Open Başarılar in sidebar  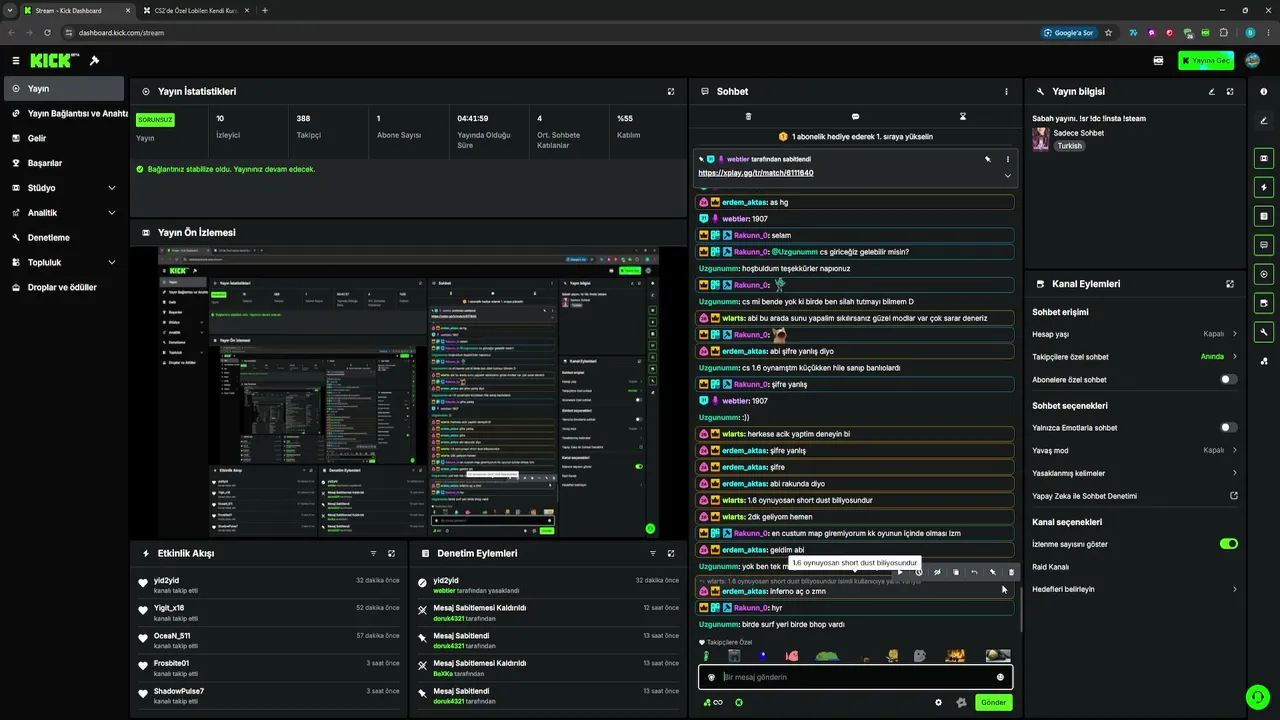click(65, 163)
